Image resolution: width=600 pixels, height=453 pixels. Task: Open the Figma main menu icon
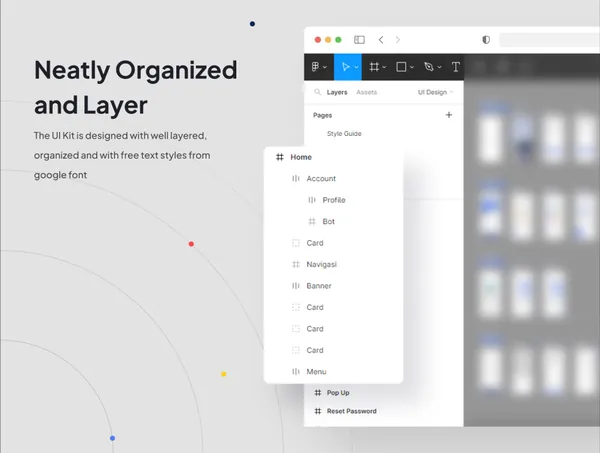(314, 67)
